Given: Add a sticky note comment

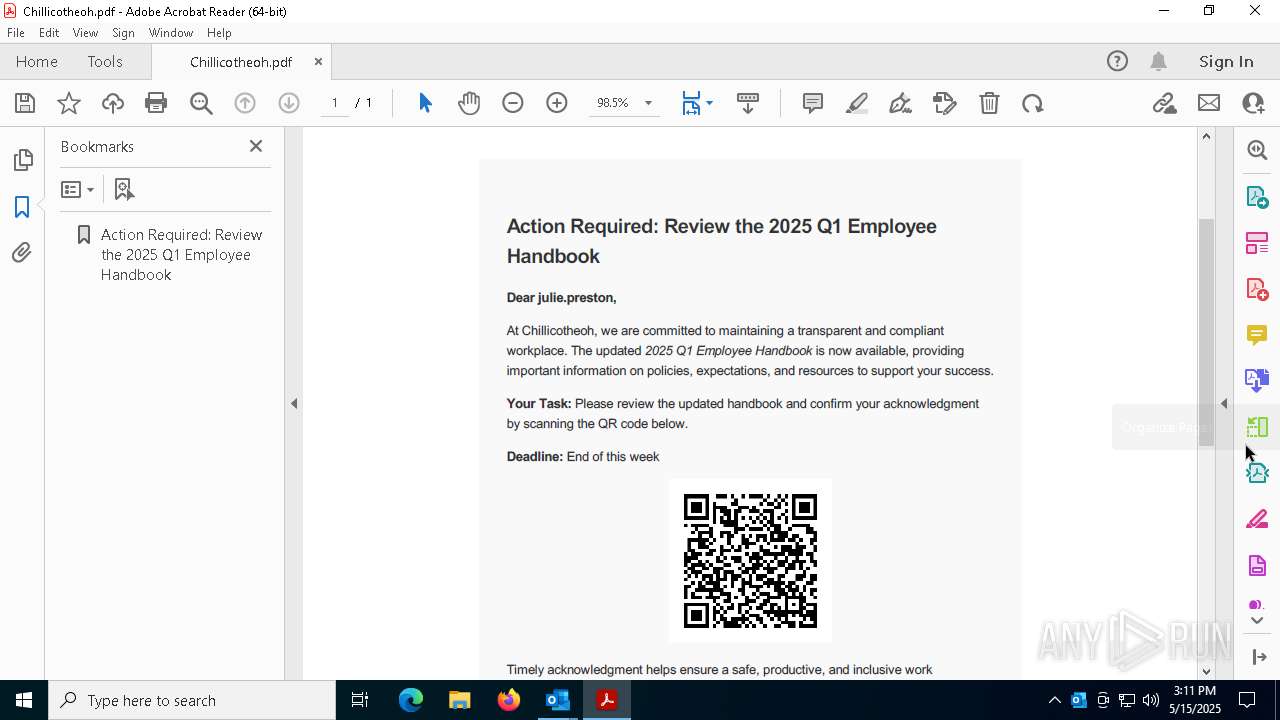Looking at the screenshot, I should tap(813, 103).
